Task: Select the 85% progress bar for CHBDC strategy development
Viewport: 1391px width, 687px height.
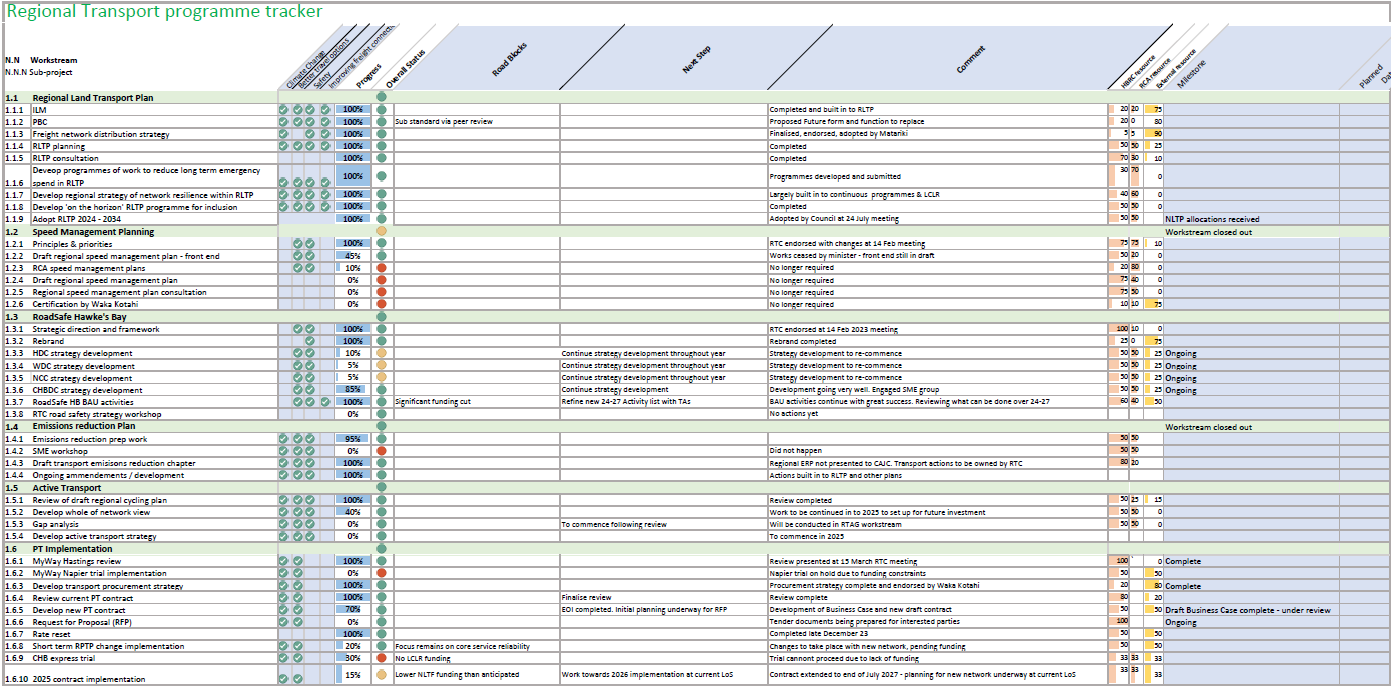Action: pos(352,390)
